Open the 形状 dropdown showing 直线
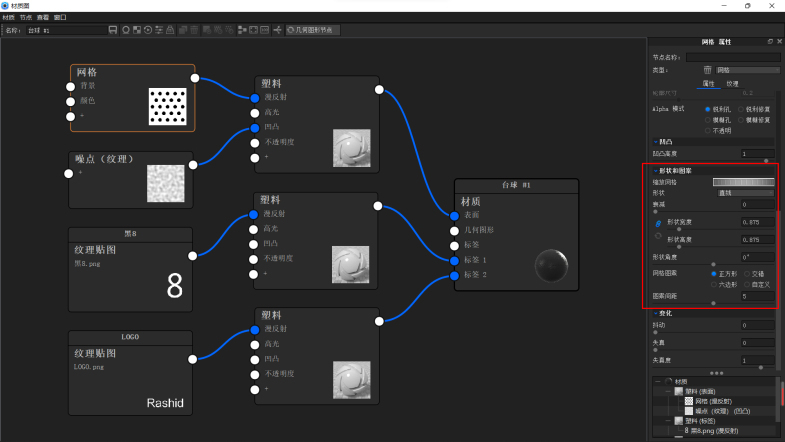 pyautogui.click(x=743, y=192)
